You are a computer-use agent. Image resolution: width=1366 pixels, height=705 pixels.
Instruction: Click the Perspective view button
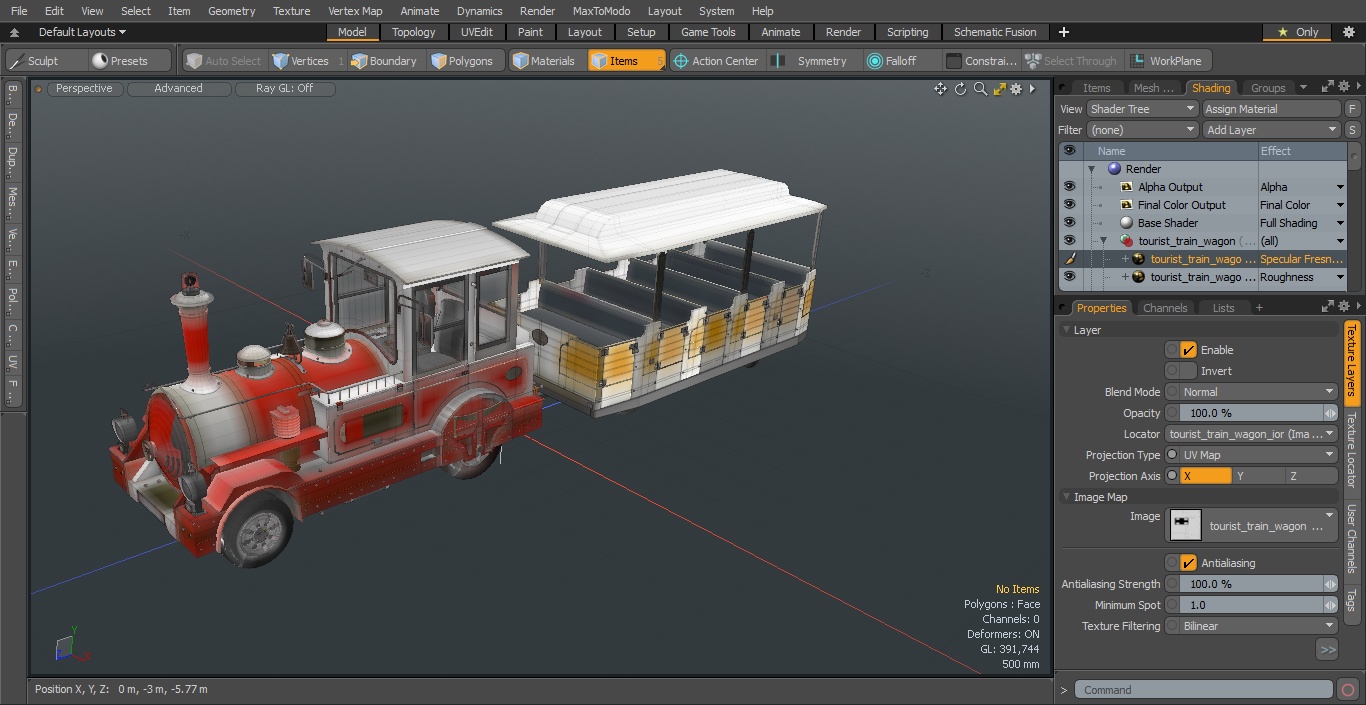(x=84, y=88)
